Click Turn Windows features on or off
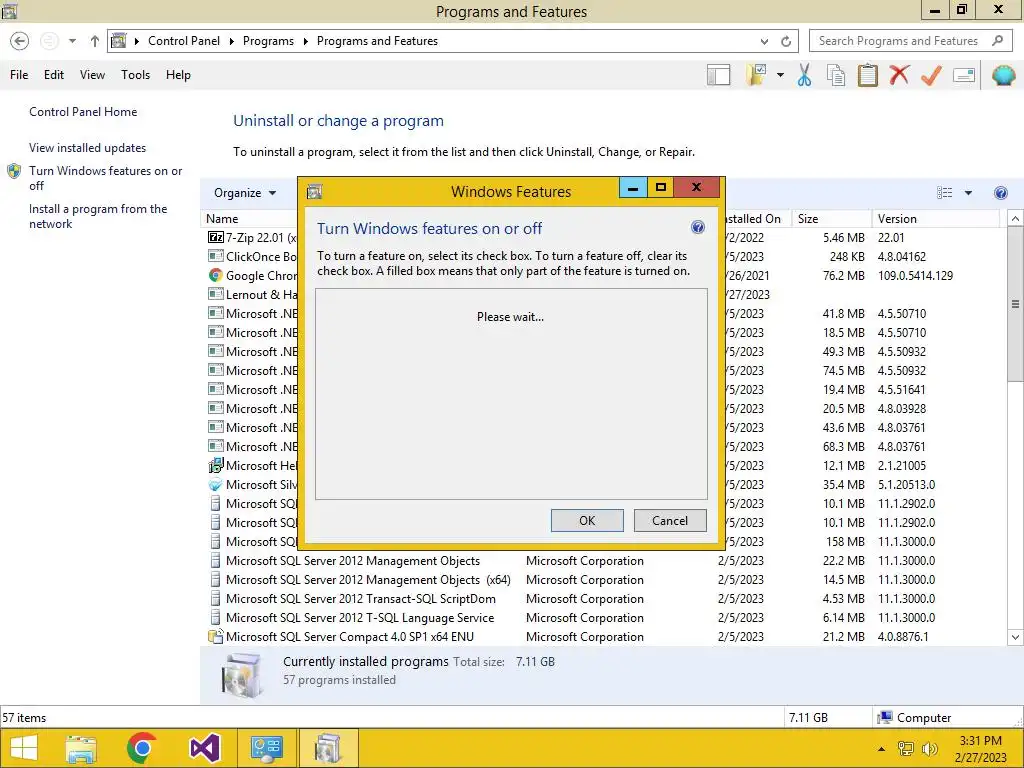This screenshot has height=768, width=1024. [105, 178]
